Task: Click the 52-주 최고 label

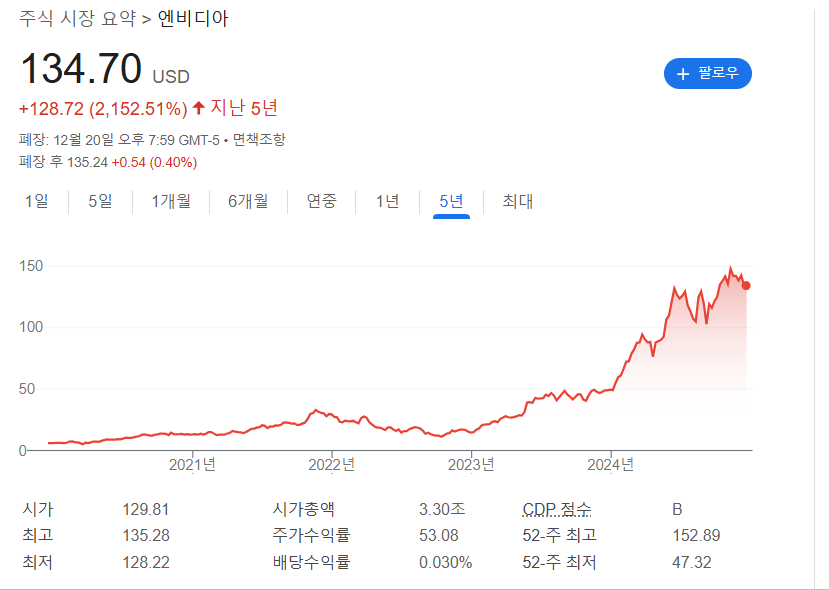Action: [x=559, y=535]
